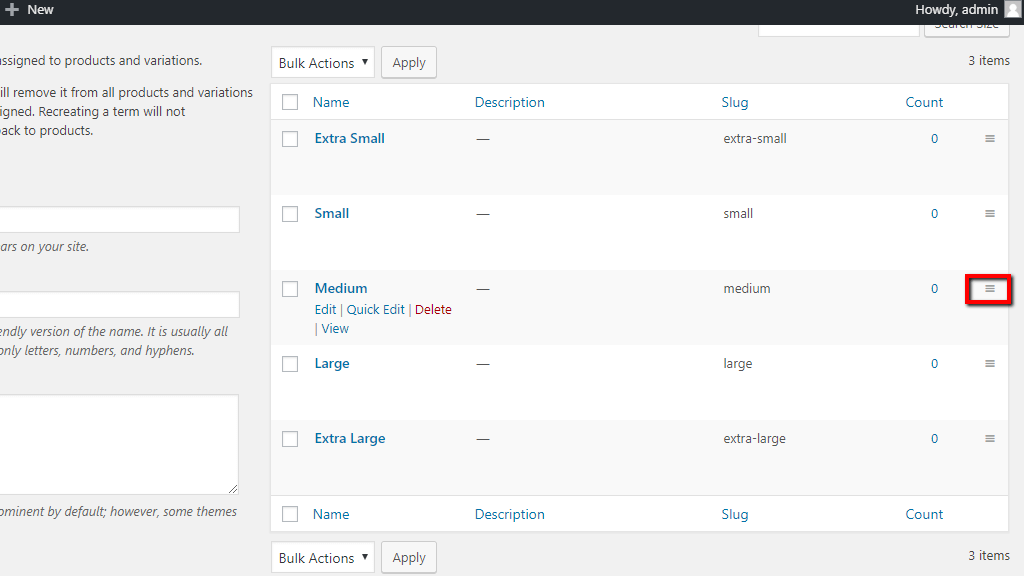Sort by the Count column header
The width and height of the screenshot is (1024, 576).
pyautogui.click(x=924, y=102)
